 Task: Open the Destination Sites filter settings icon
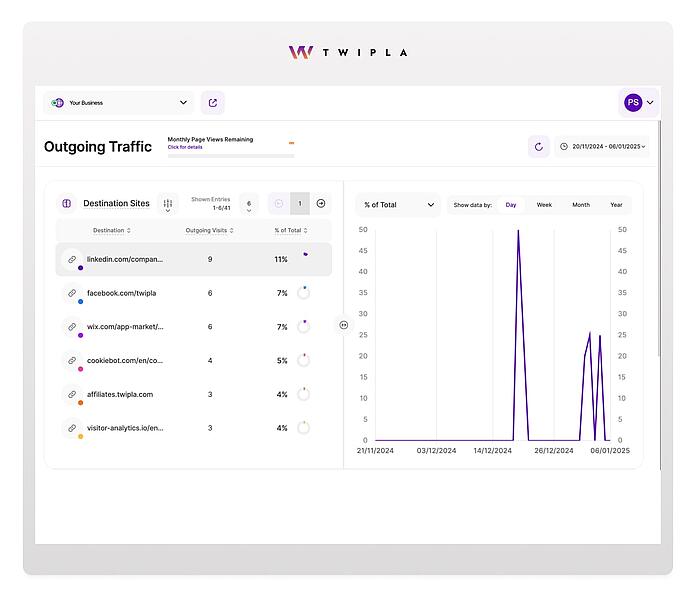pos(168,204)
